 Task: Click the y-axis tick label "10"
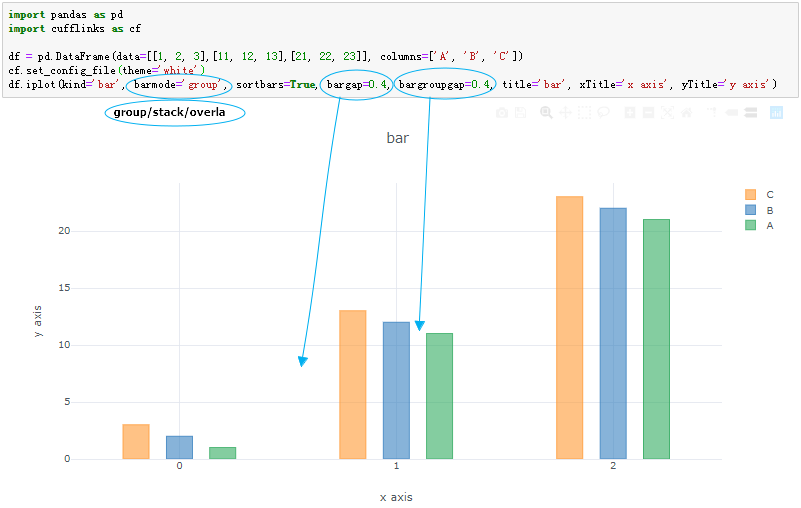pos(64,344)
